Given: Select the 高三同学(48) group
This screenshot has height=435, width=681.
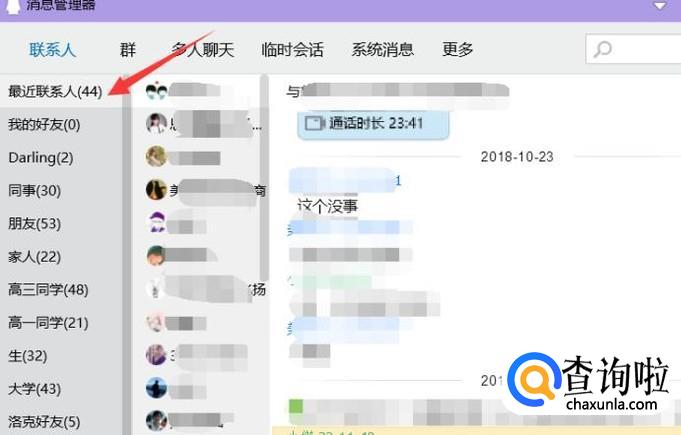Looking at the screenshot, I should point(48,290).
